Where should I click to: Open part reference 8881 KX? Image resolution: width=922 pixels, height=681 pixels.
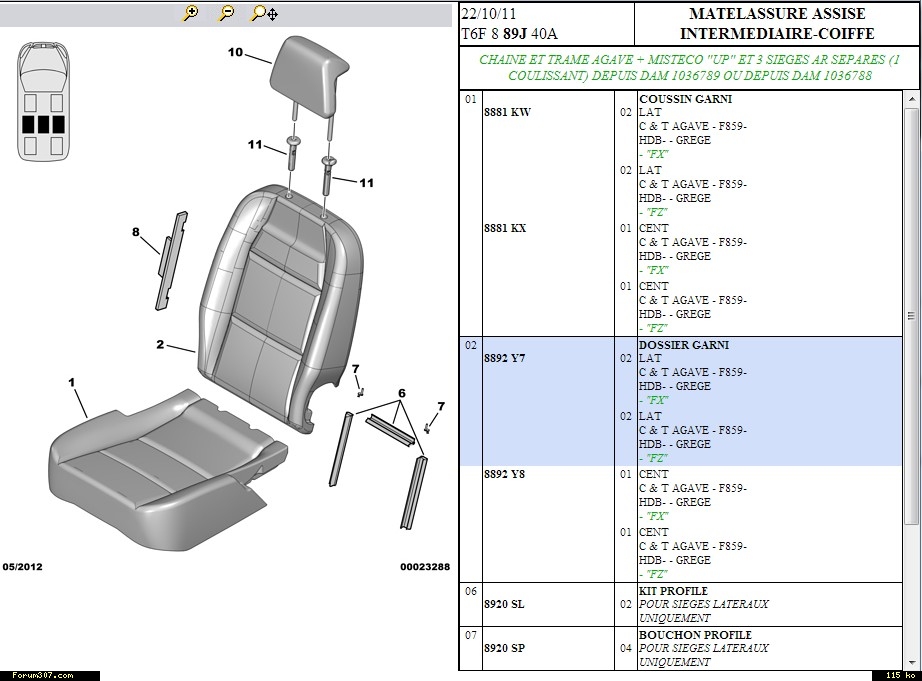coord(505,228)
